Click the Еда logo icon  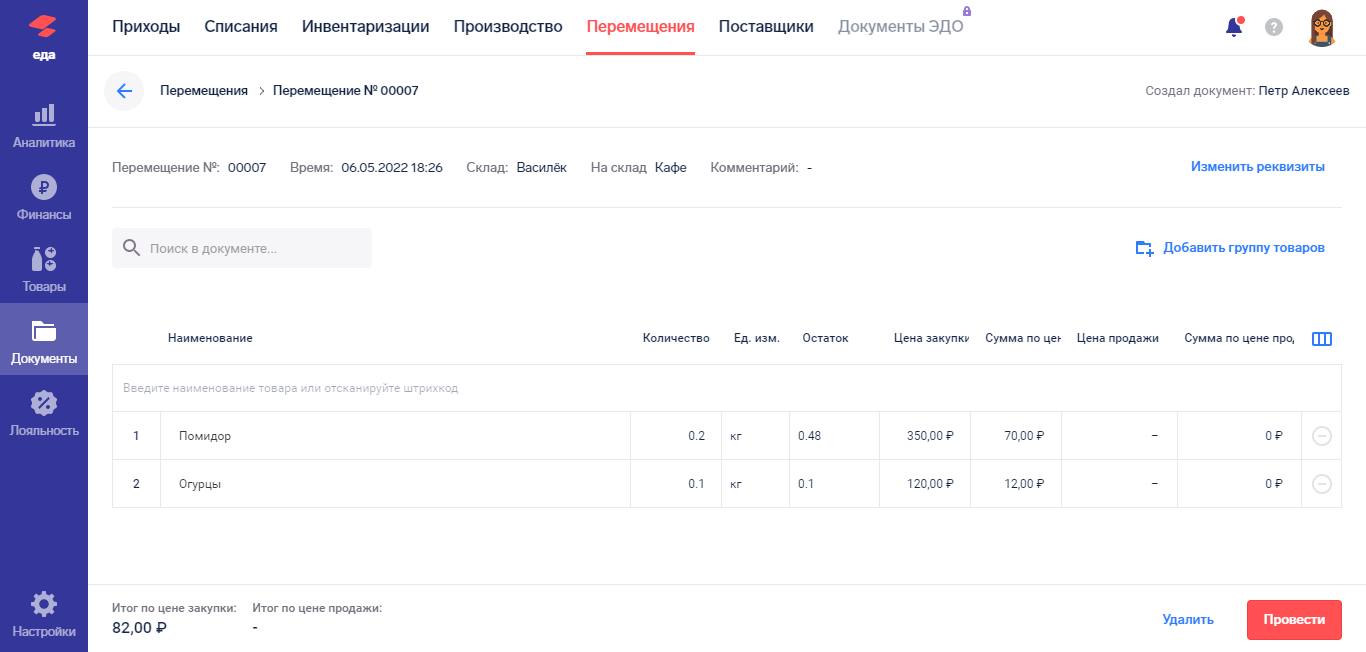pos(44,28)
